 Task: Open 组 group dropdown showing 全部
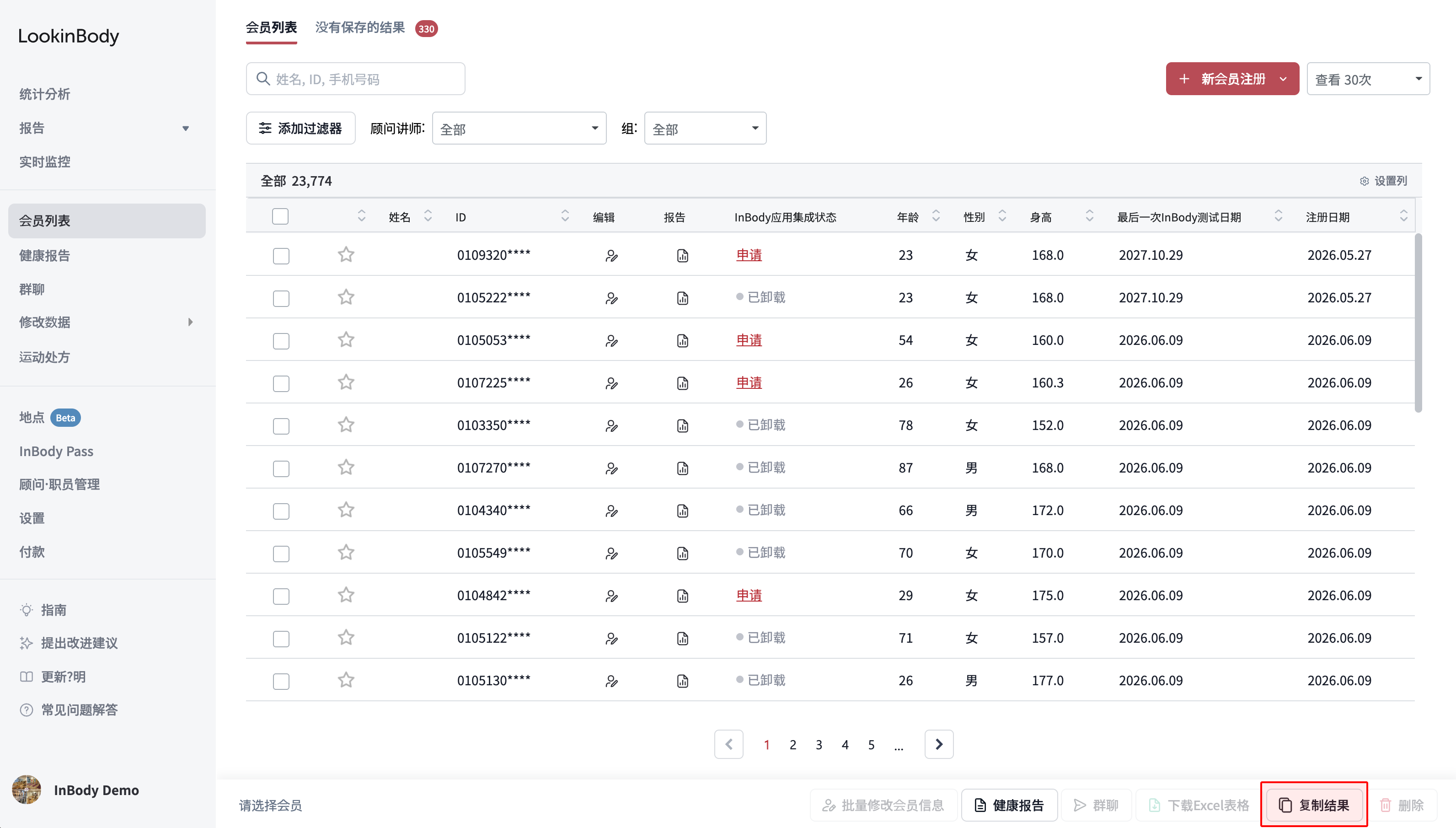click(705, 129)
